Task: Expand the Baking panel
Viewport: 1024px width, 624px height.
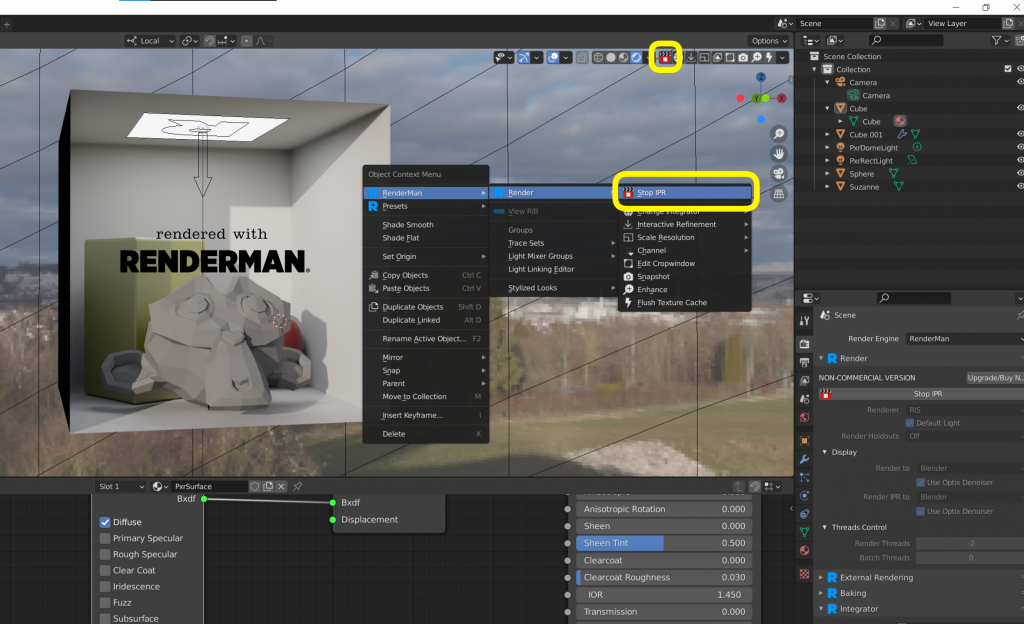Action: click(x=821, y=593)
